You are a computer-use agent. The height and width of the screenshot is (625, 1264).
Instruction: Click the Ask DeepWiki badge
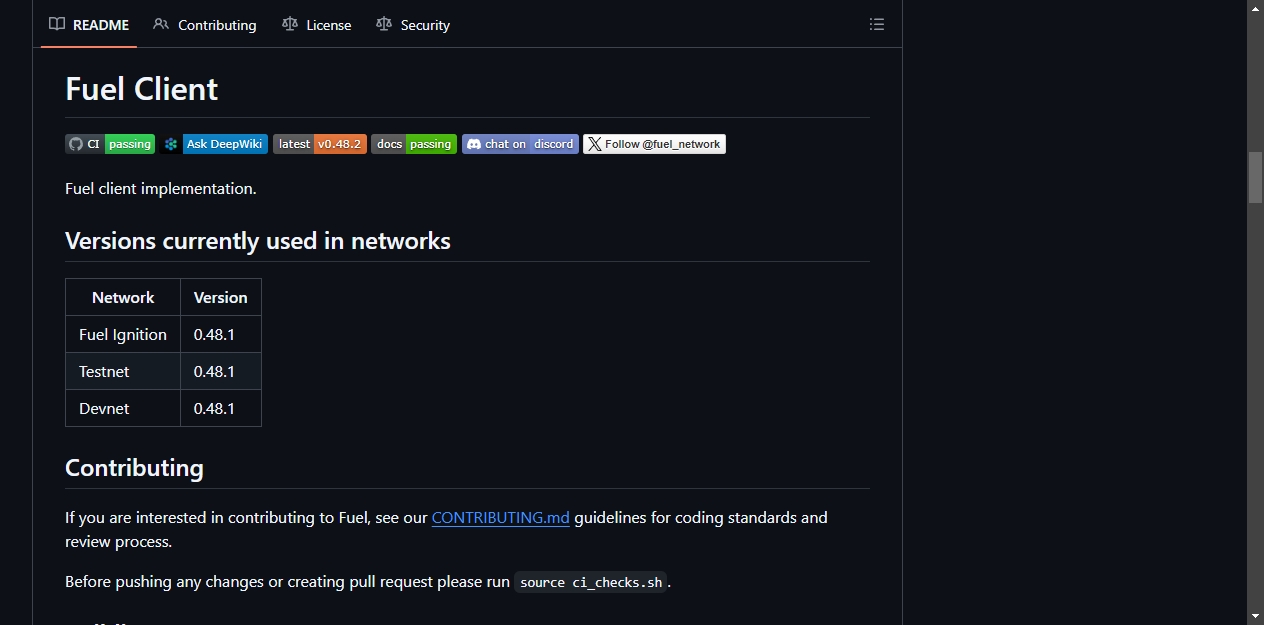click(x=214, y=144)
